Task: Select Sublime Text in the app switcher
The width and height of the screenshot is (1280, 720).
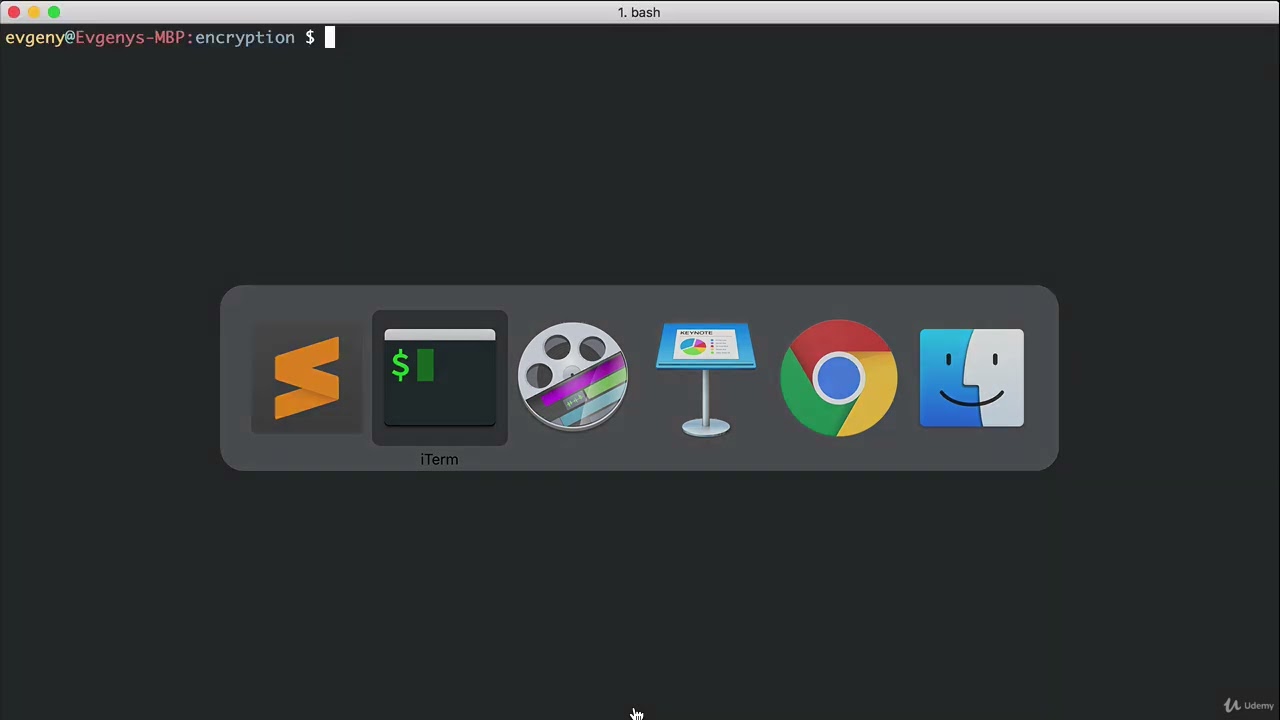Action: 307,378
